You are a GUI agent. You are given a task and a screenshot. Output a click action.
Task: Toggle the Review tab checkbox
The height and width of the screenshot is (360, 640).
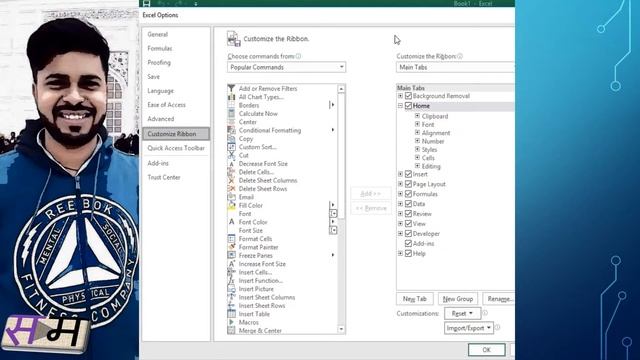[408, 213]
